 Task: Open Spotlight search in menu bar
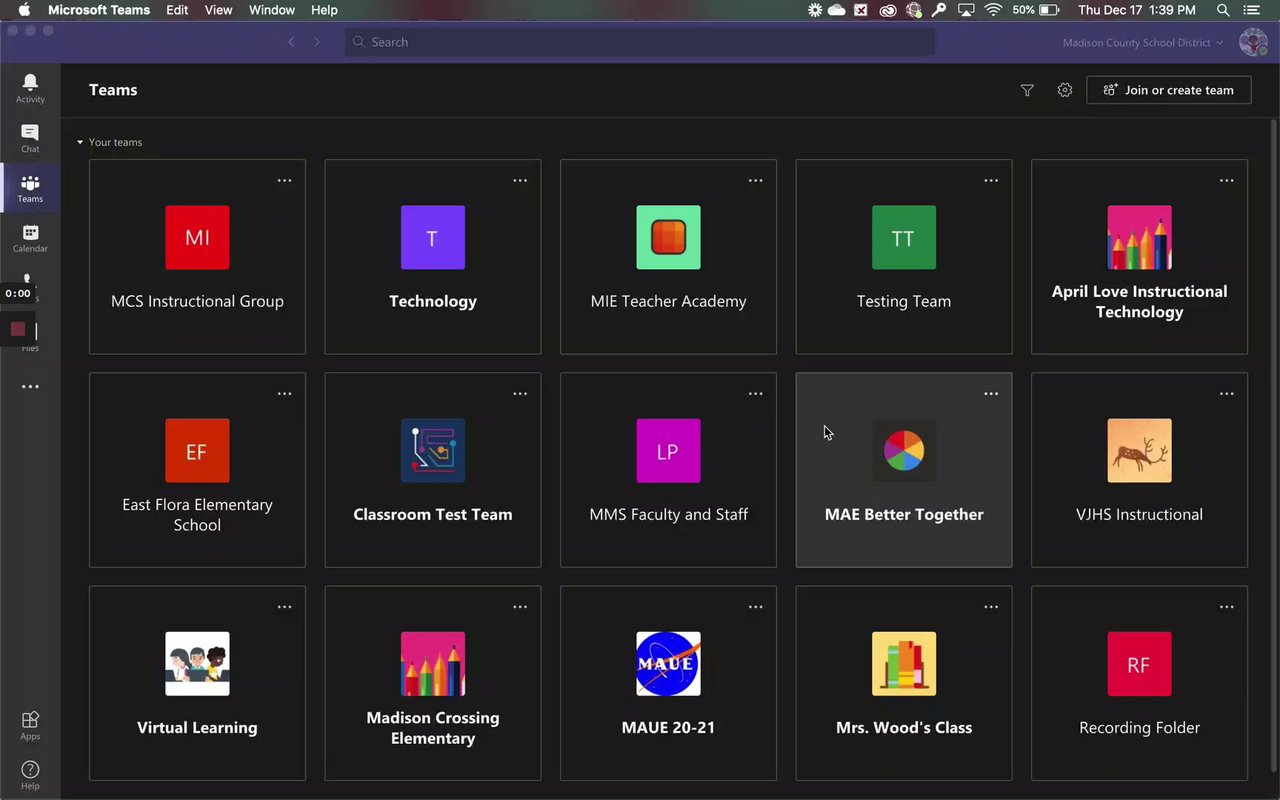[1223, 10]
